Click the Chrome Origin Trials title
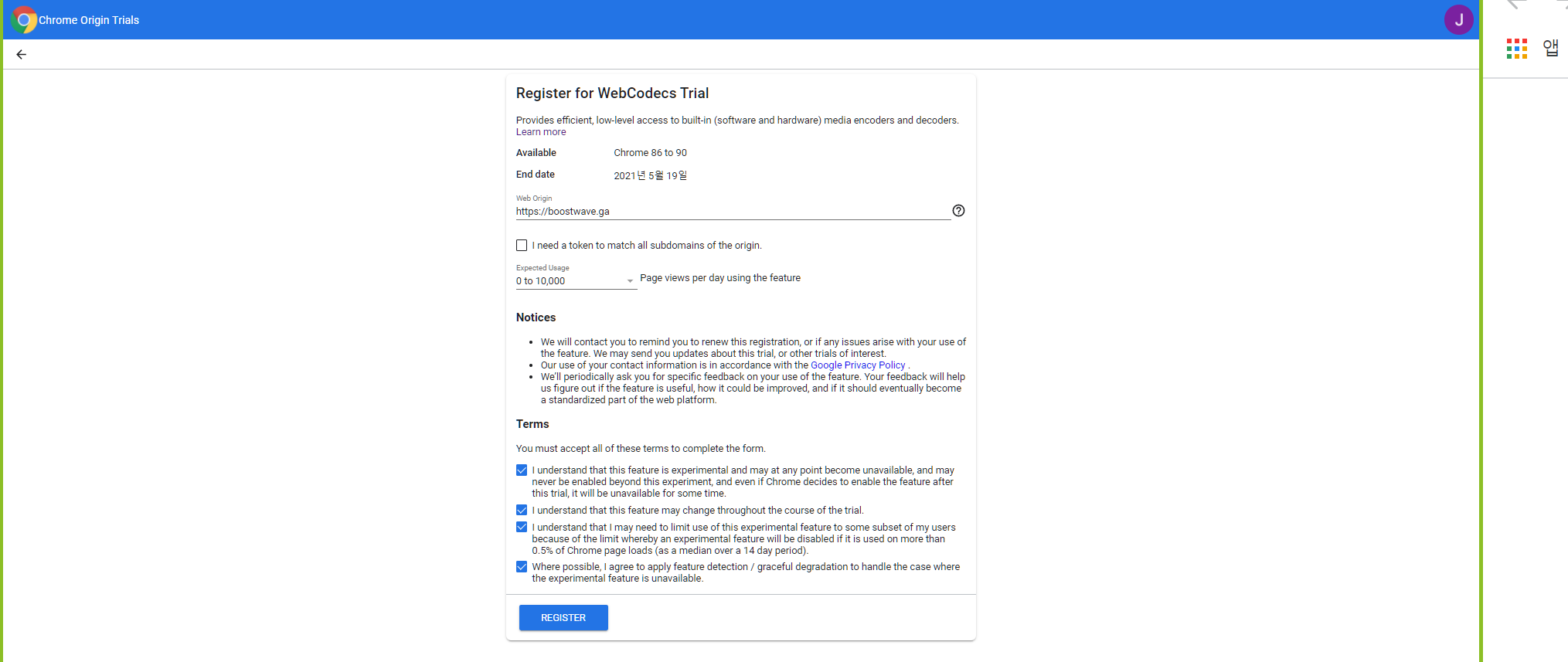This screenshot has height=662, width=1568. 89,20
